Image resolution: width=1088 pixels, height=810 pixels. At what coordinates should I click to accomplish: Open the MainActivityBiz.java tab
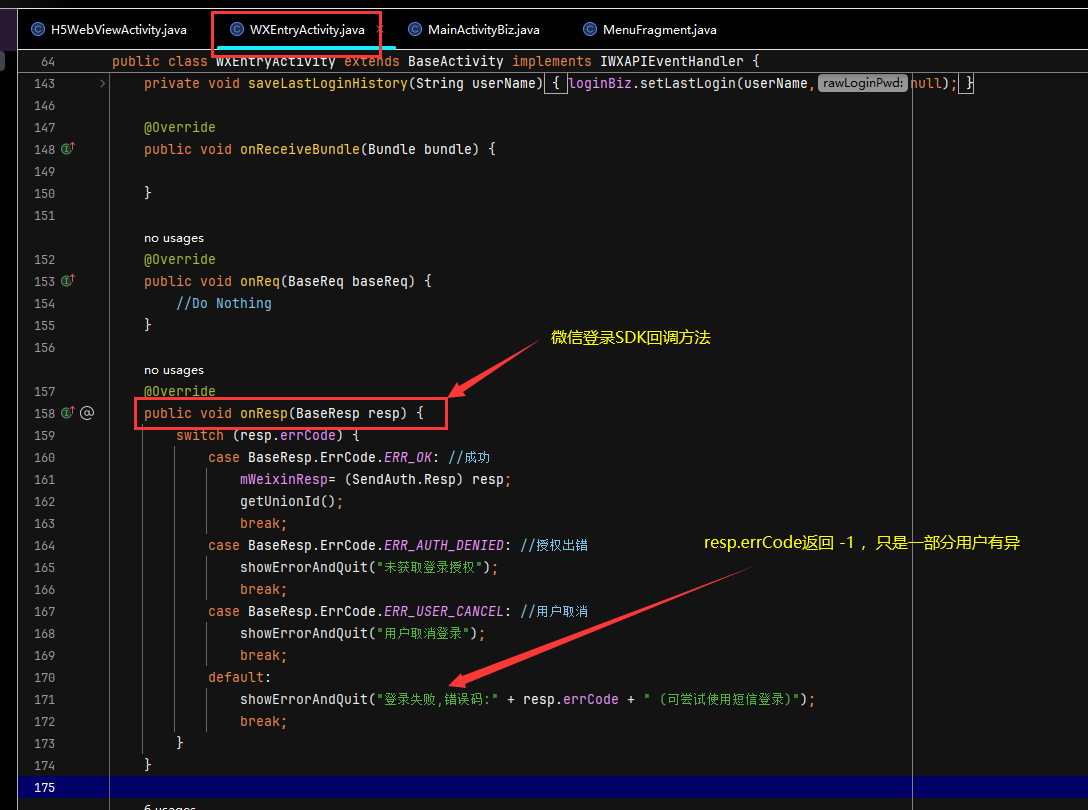pyautogui.click(x=474, y=29)
